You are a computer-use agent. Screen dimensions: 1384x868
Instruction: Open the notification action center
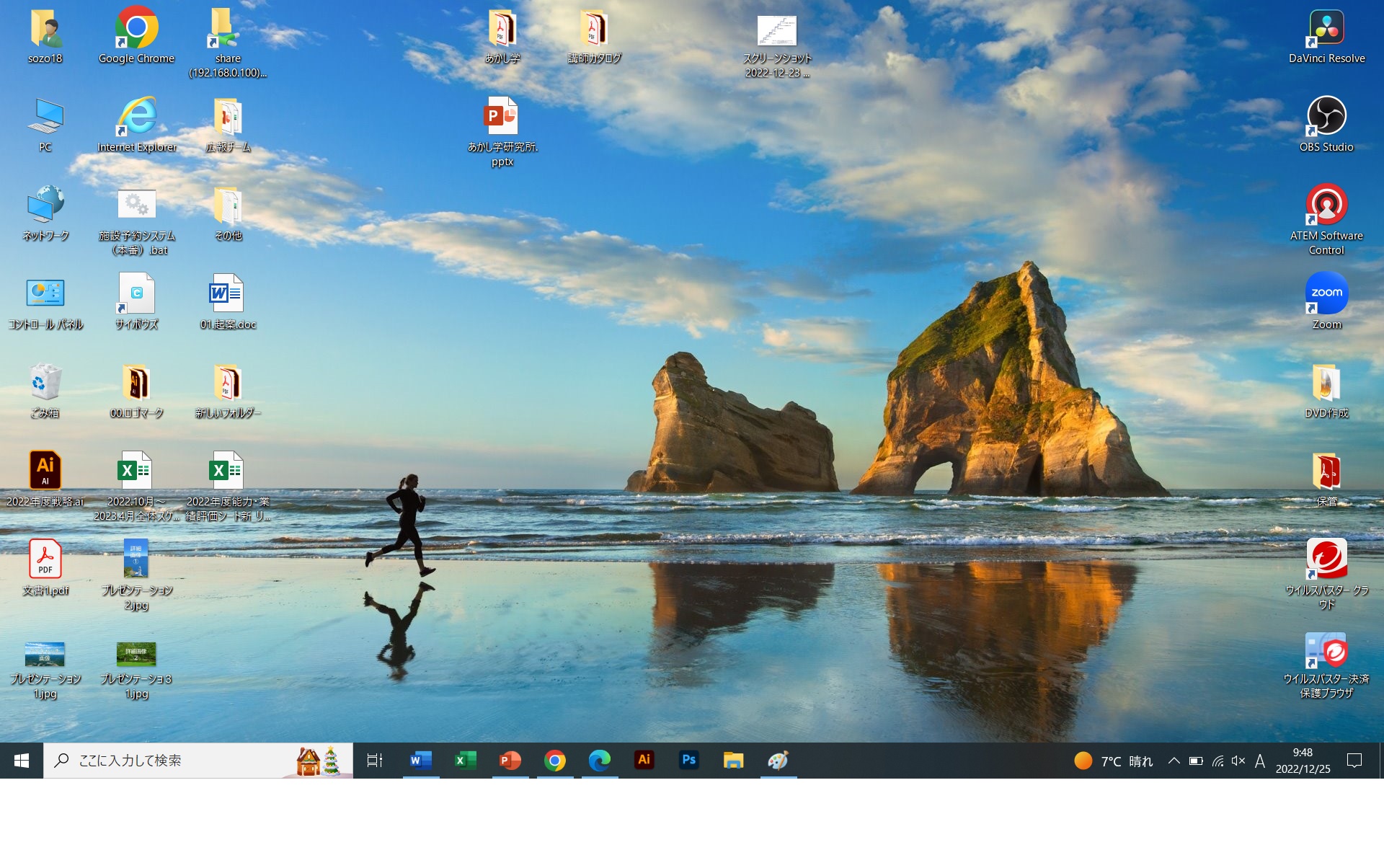pos(1354,761)
